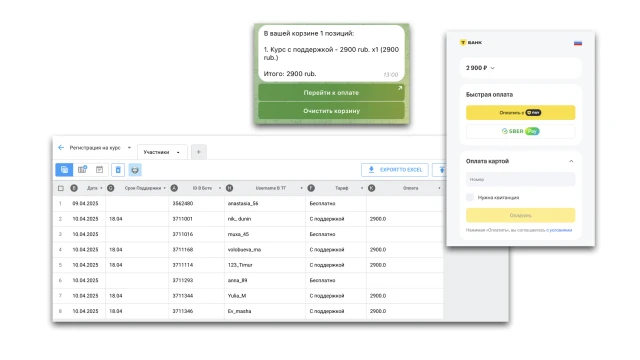Go back with the arrow beside Регистрация на курс
This screenshot has width=640, height=360.
pyautogui.click(x=61, y=147)
